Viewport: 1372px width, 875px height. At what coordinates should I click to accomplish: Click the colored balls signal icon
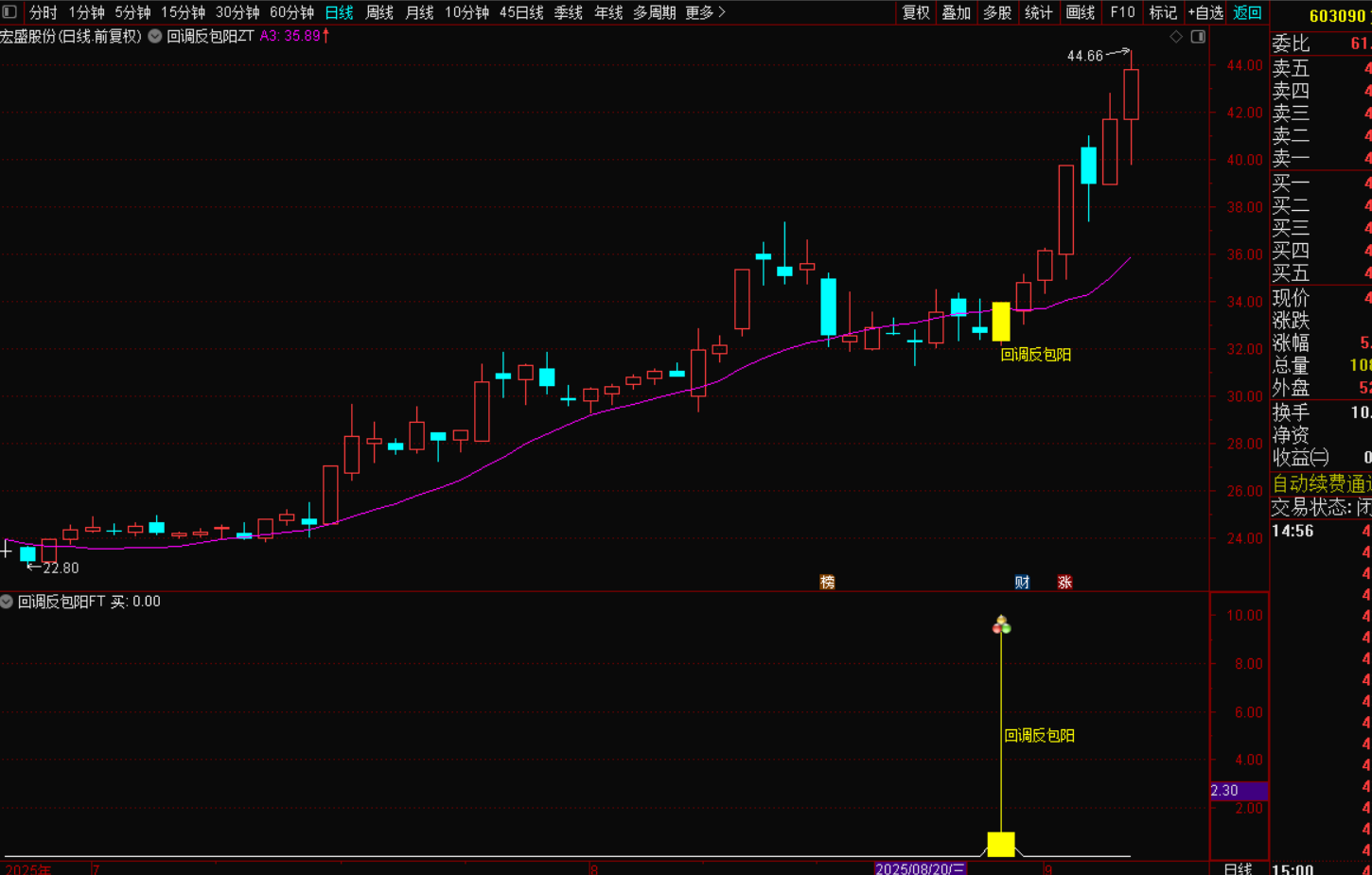pyautogui.click(x=1001, y=624)
